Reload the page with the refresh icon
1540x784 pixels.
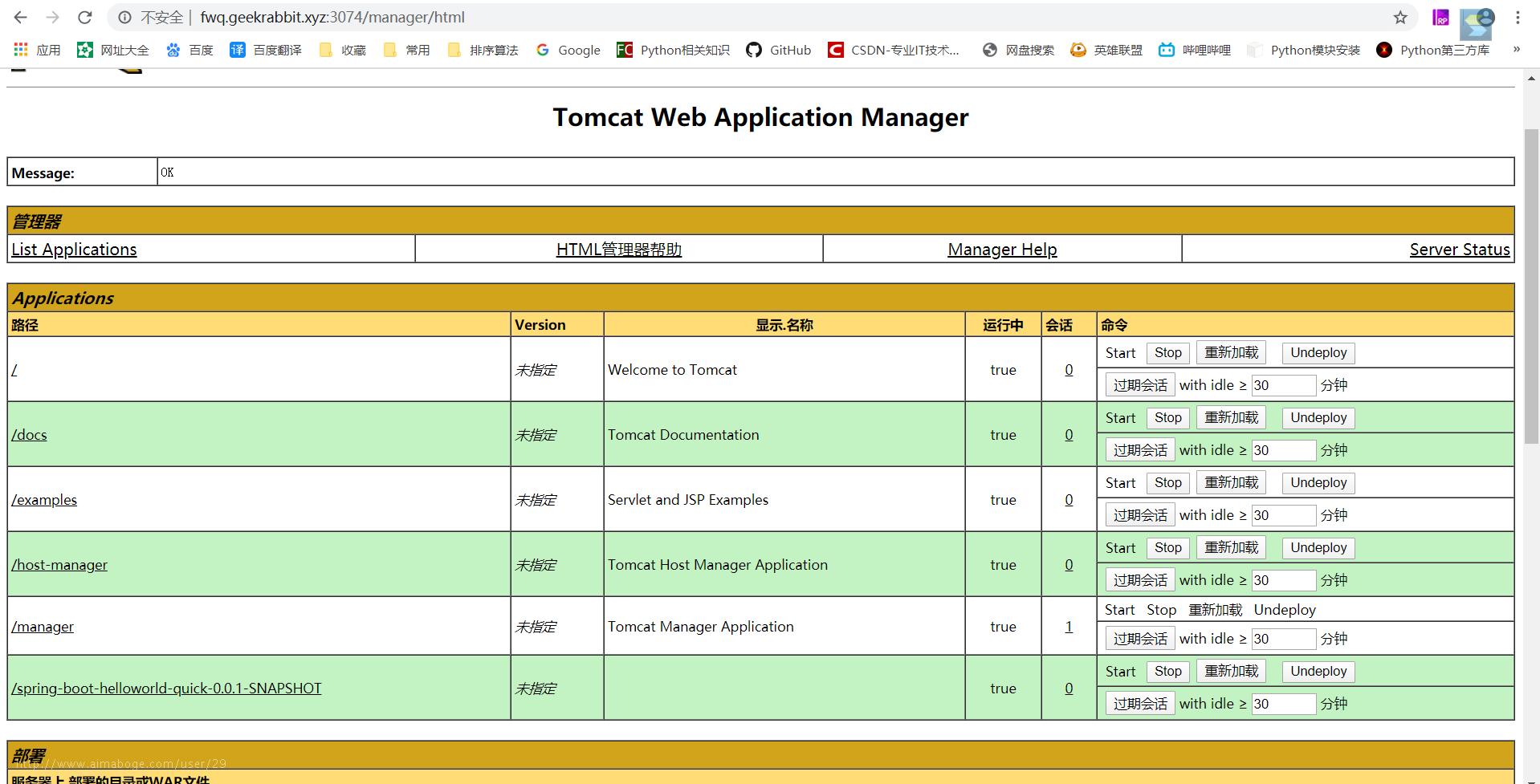pyautogui.click(x=85, y=17)
